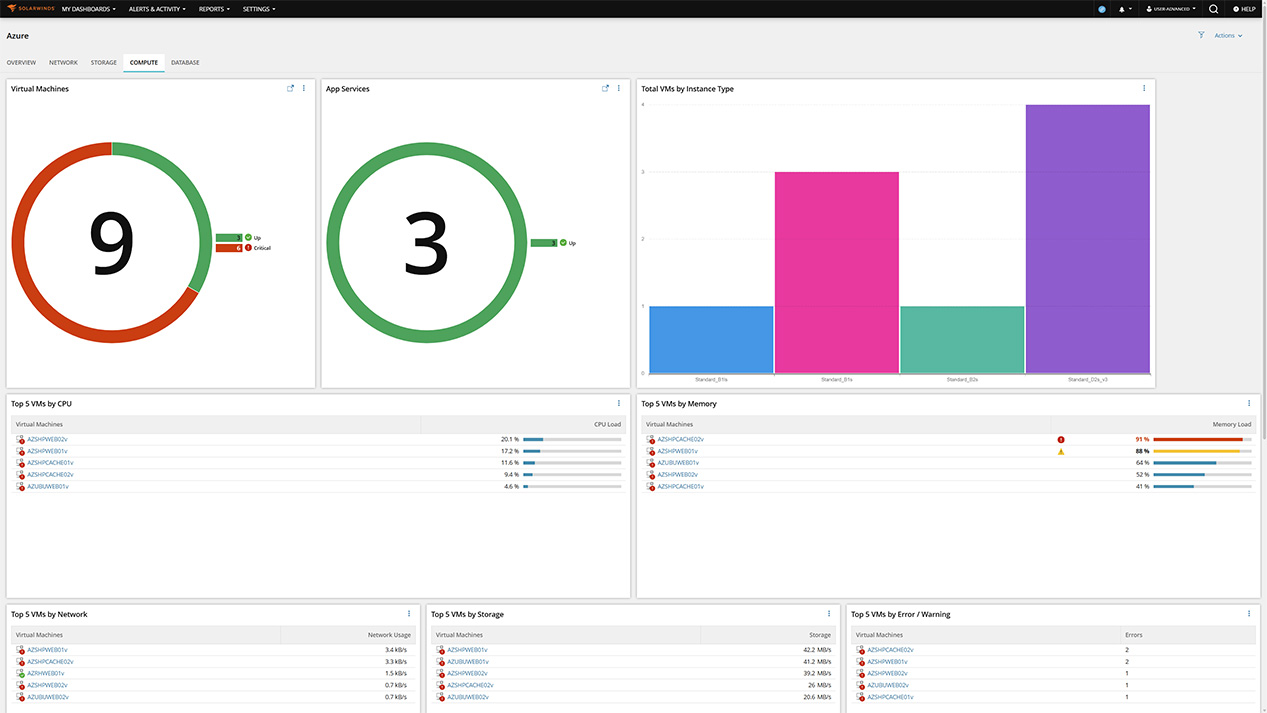
Task: Switch to the Database tab
Action: point(184,62)
